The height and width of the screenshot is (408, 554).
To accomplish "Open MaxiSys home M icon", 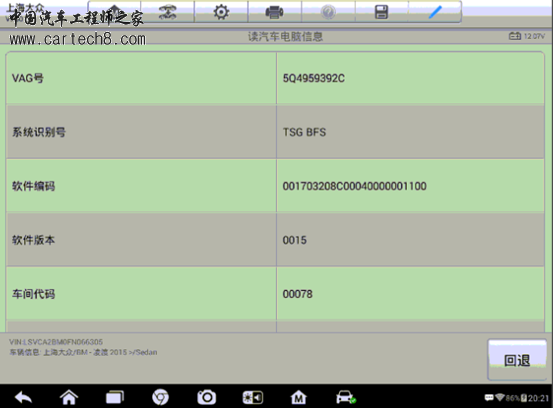I will [299, 398].
